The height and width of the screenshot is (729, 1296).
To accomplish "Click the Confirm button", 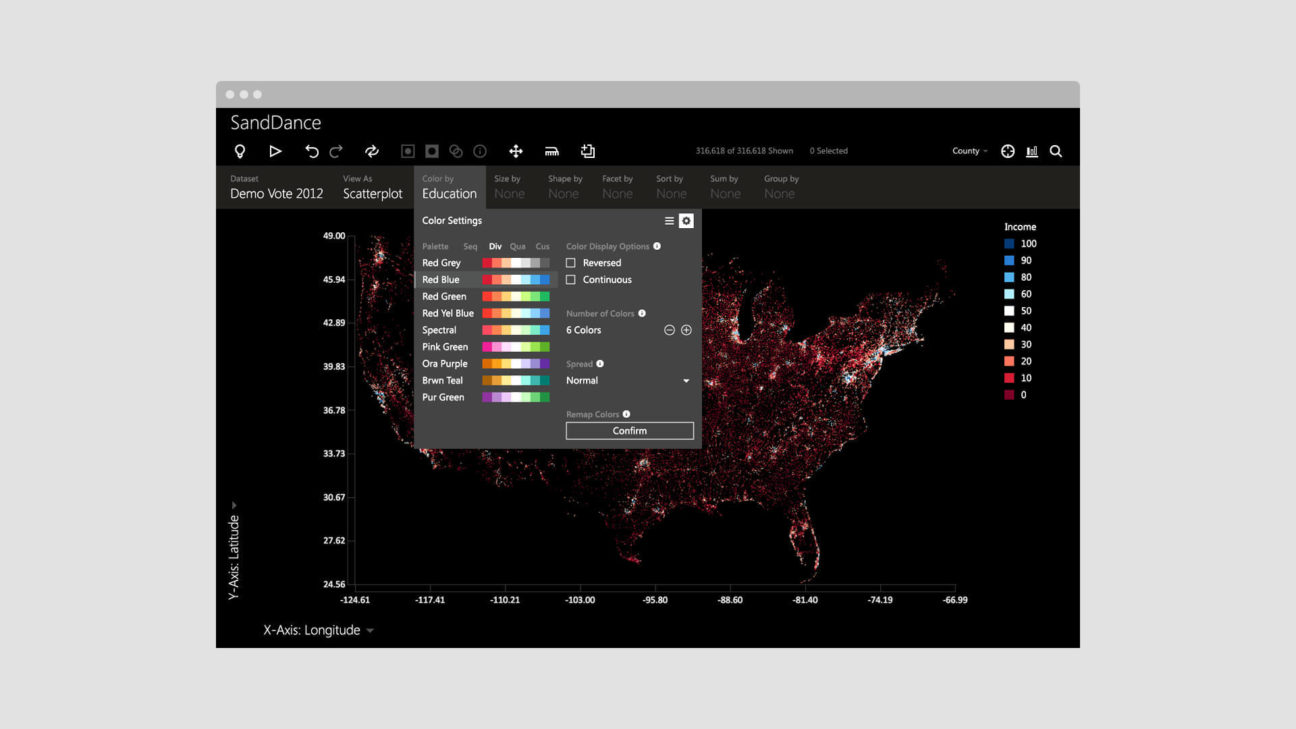I will [629, 431].
